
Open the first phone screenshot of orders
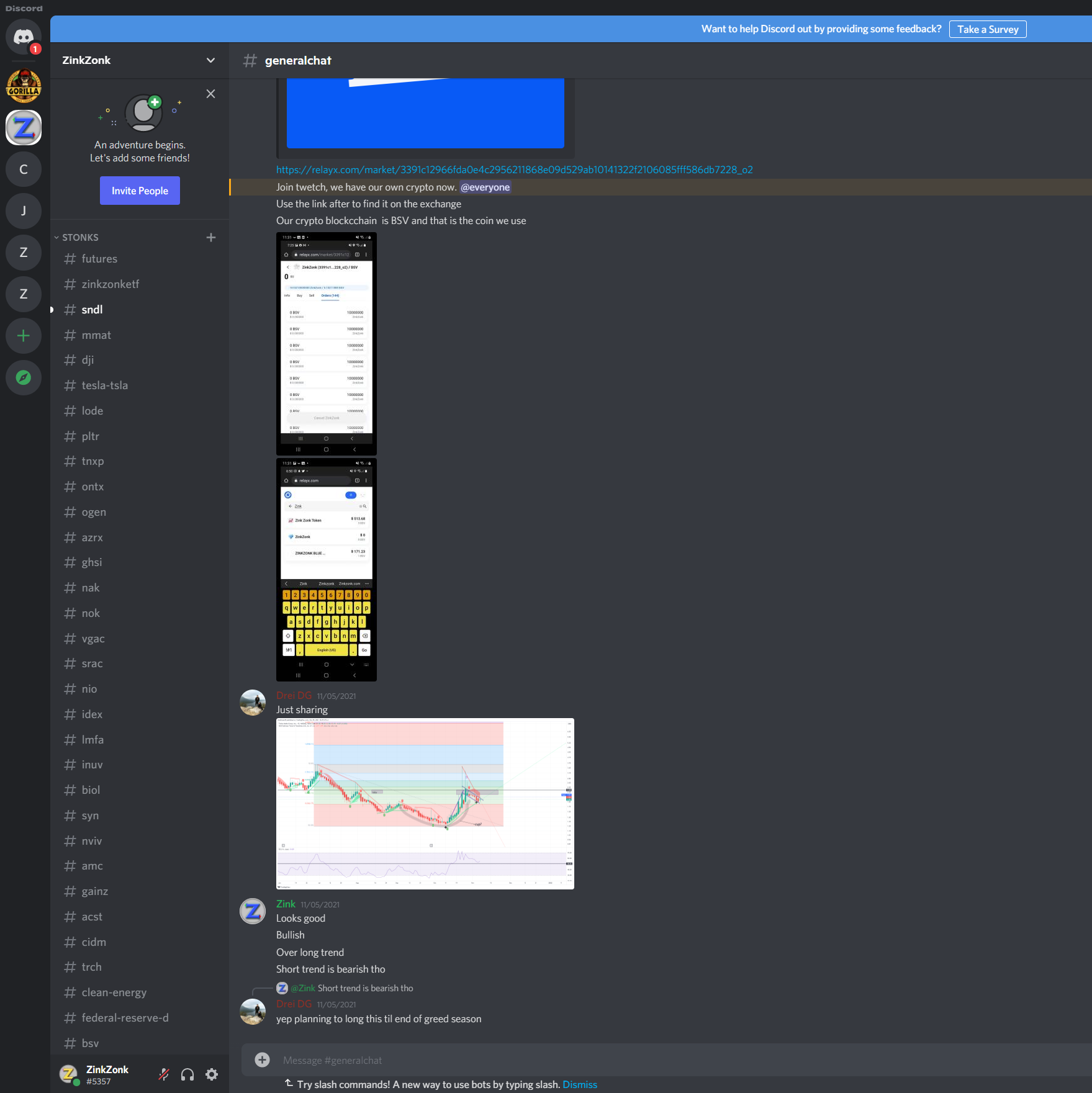tap(327, 343)
